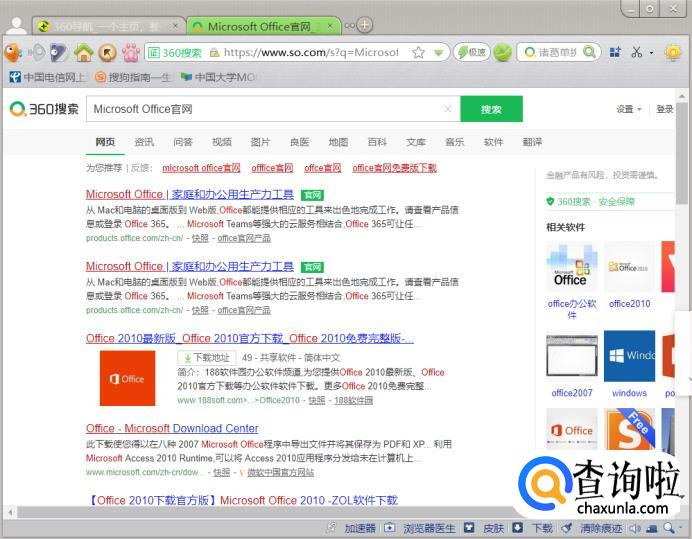Viewport: 692px width, 539px height.
Task: Click suggested query office官网免费版下载
Action: coord(394,168)
